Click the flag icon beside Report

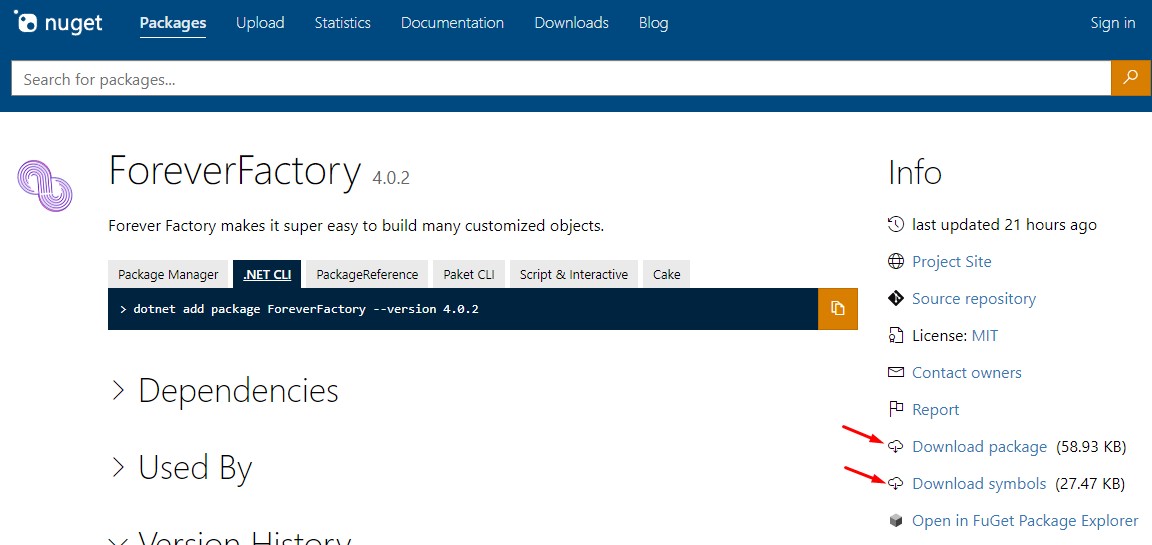(896, 409)
